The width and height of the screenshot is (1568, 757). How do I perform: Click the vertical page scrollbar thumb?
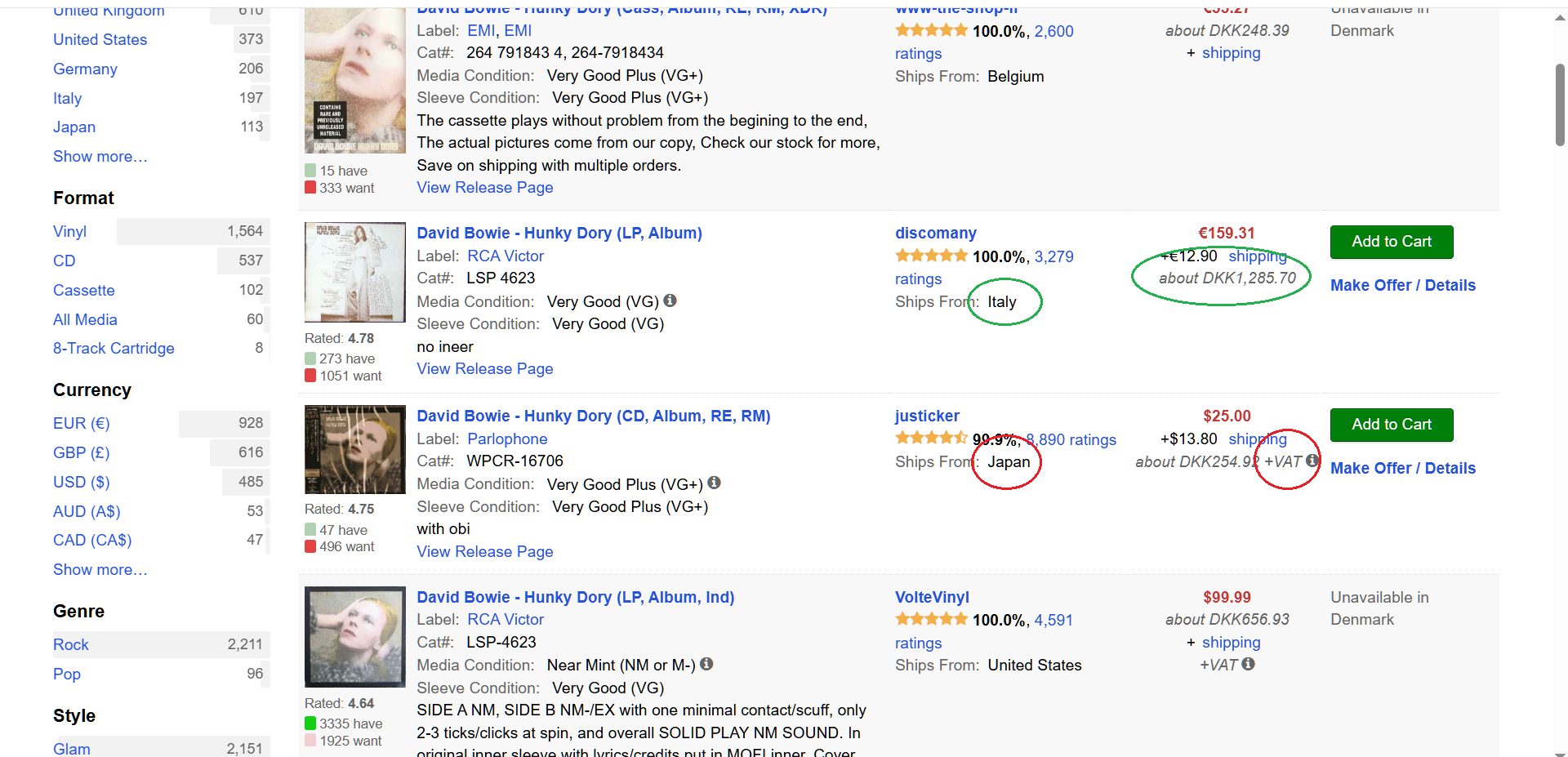[1560, 105]
